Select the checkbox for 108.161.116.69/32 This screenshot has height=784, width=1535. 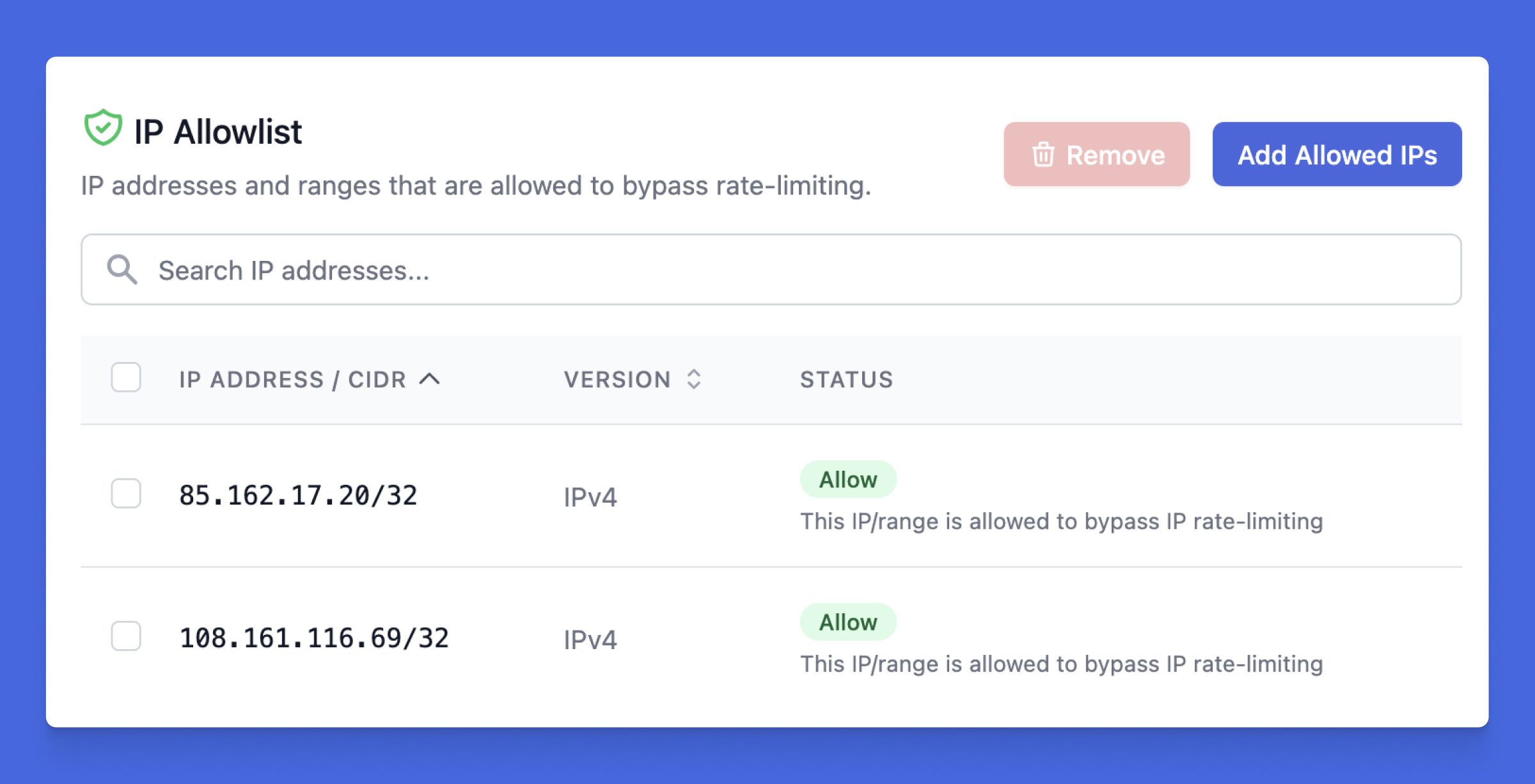click(x=126, y=636)
